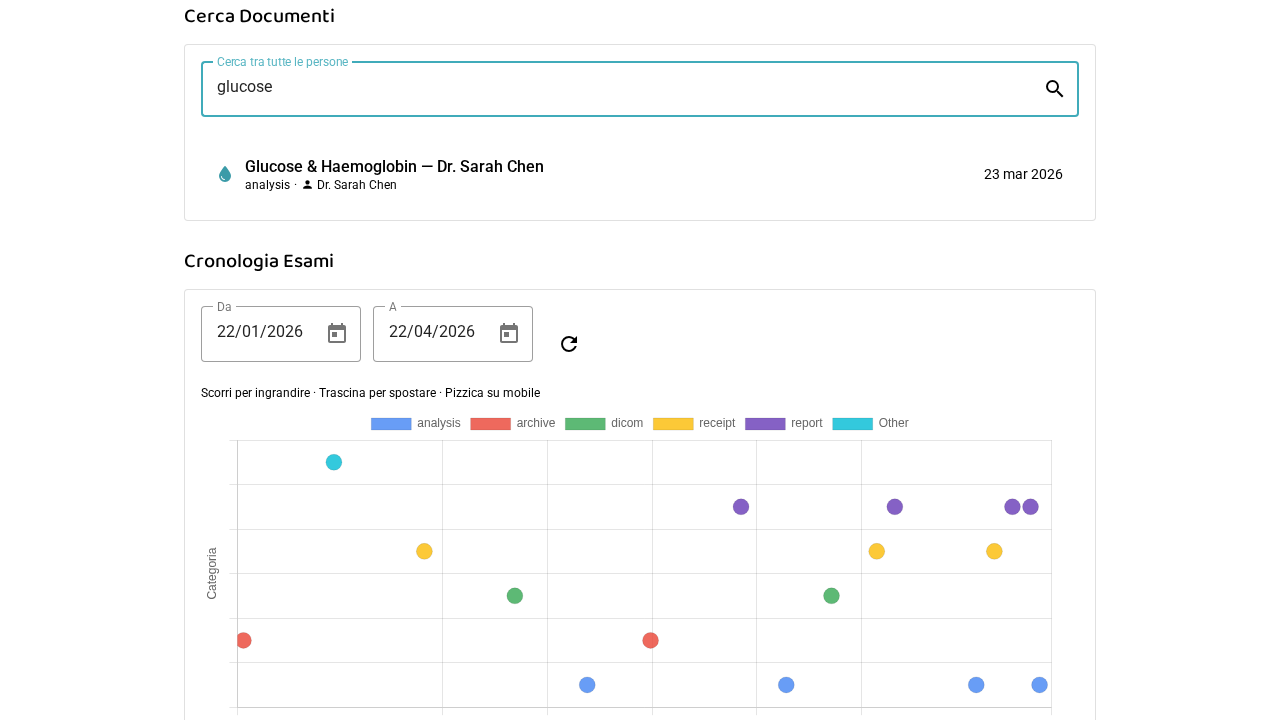Click the leftmost purple report point
1280x720 pixels.
click(741, 507)
